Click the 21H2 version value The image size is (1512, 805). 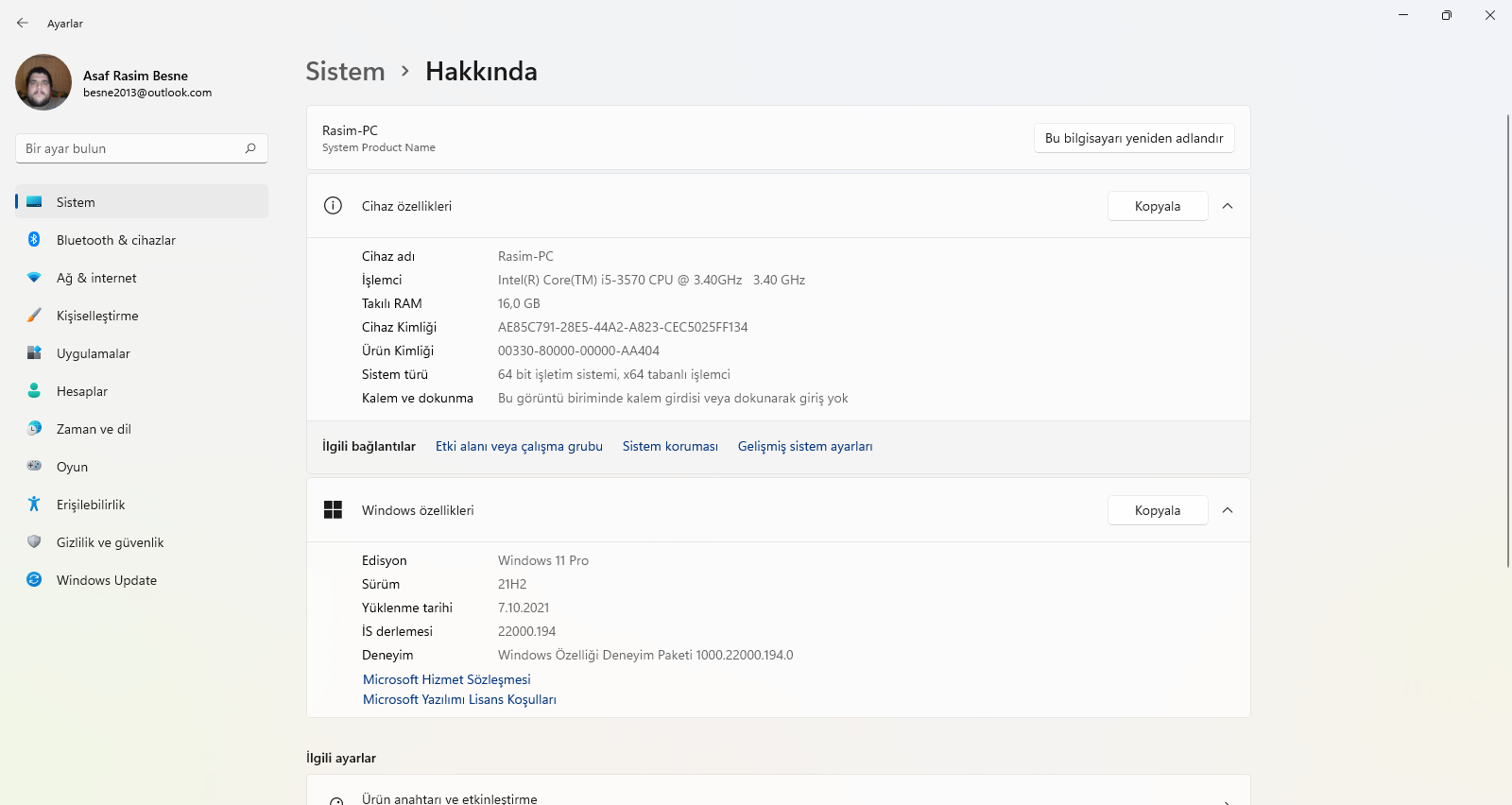512,584
